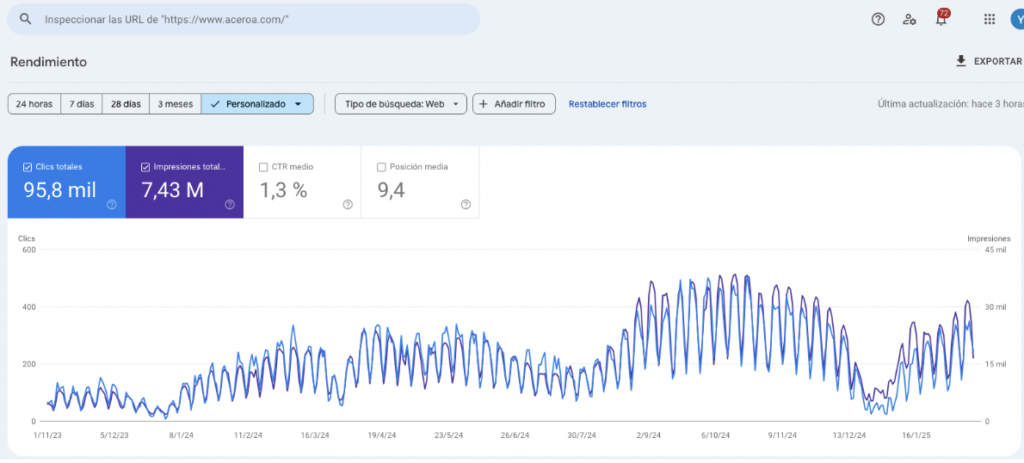Click help icon on Posición media card
1024x463 pixels.
point(465,204)
